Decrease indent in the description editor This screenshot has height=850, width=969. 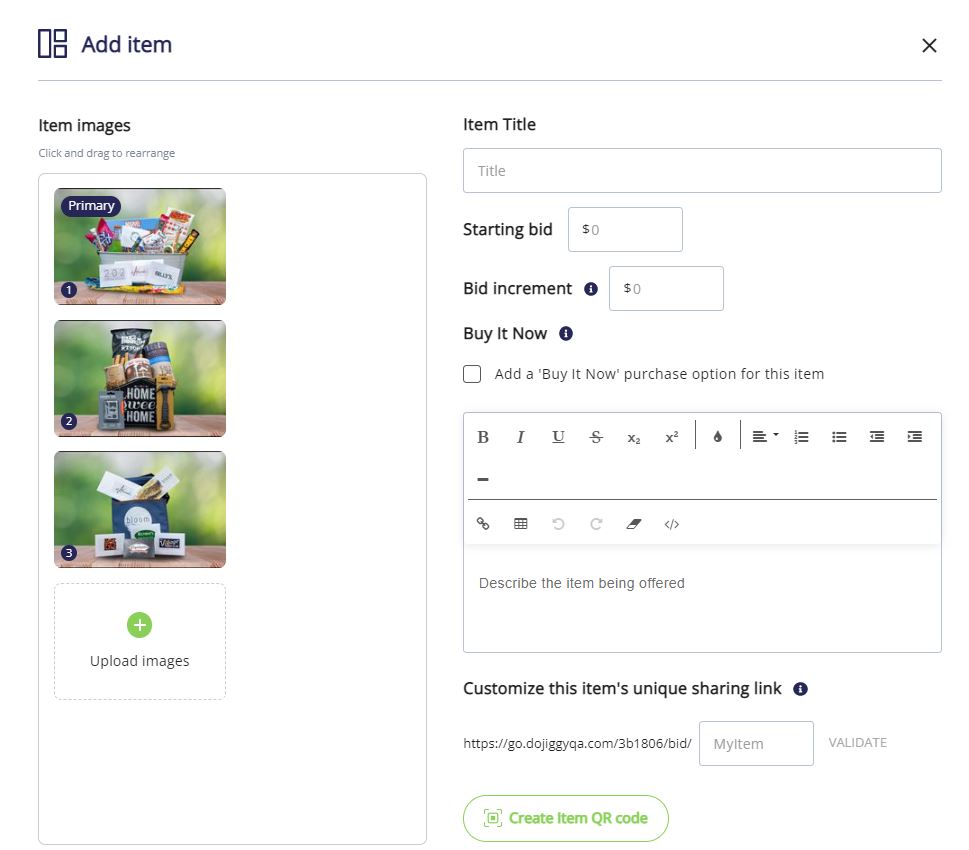[x=876, y=437]
